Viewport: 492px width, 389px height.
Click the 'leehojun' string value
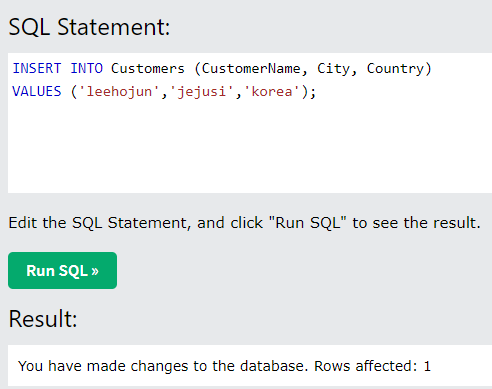click(x=119, y=92)
